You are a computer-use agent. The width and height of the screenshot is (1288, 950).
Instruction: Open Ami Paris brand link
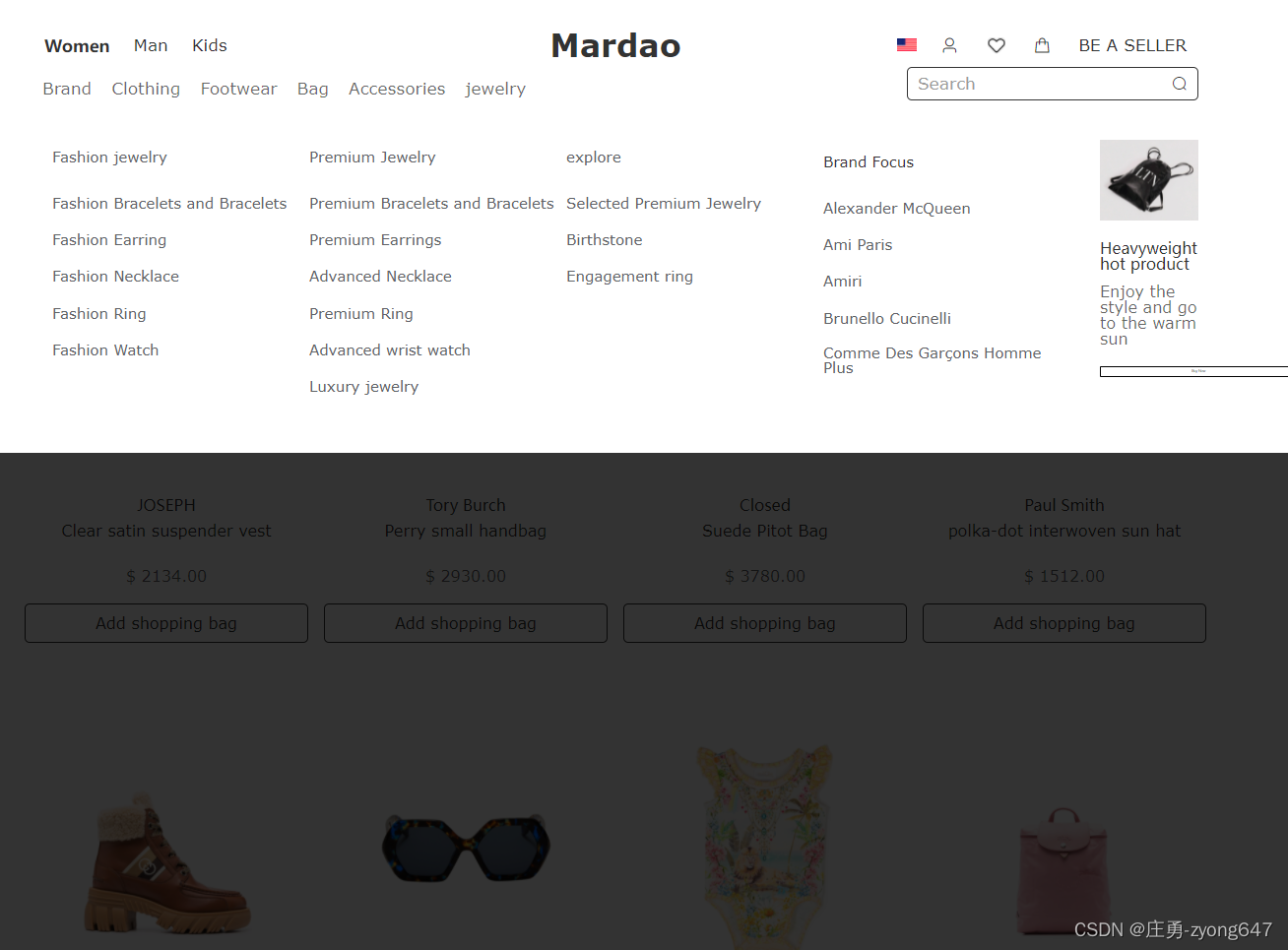(x=858, y=245)
